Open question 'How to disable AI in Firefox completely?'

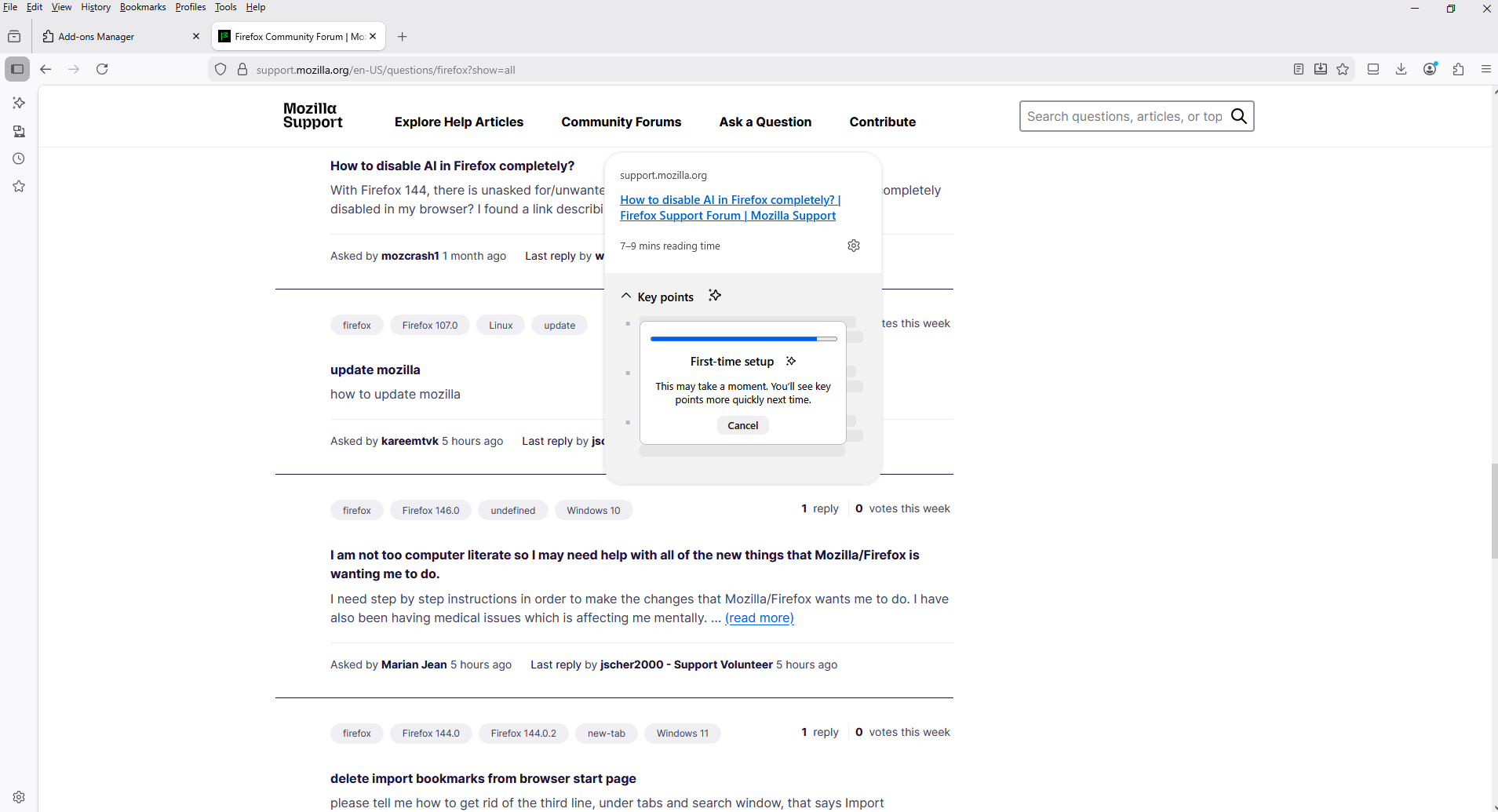pyautogui.click(x=452, y=166)
